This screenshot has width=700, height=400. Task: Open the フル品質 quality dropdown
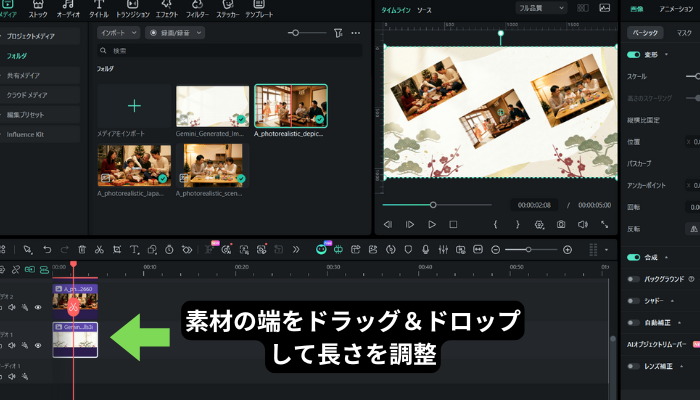click(541, 8)
